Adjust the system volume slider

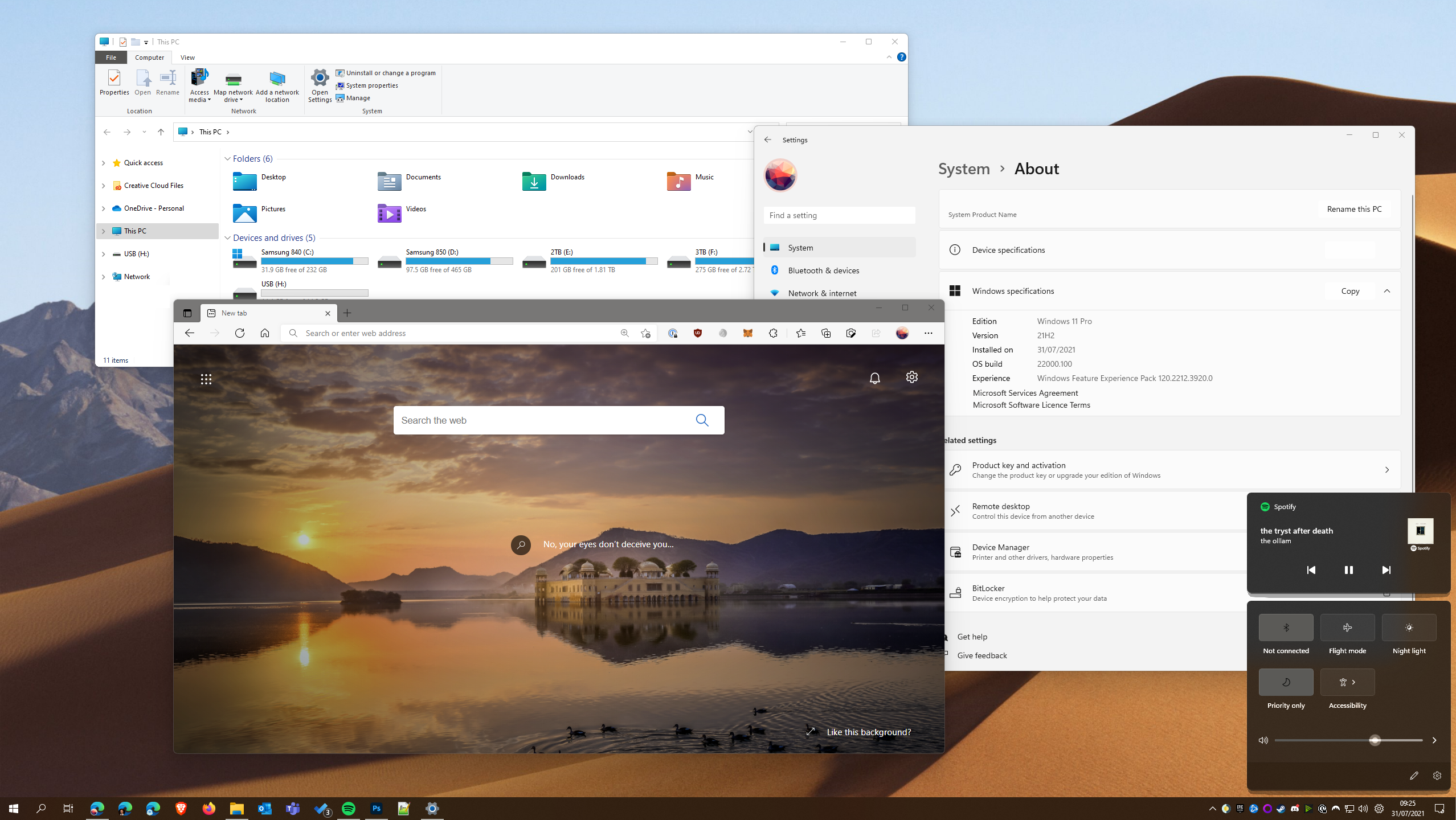(x=1375, y=740)
